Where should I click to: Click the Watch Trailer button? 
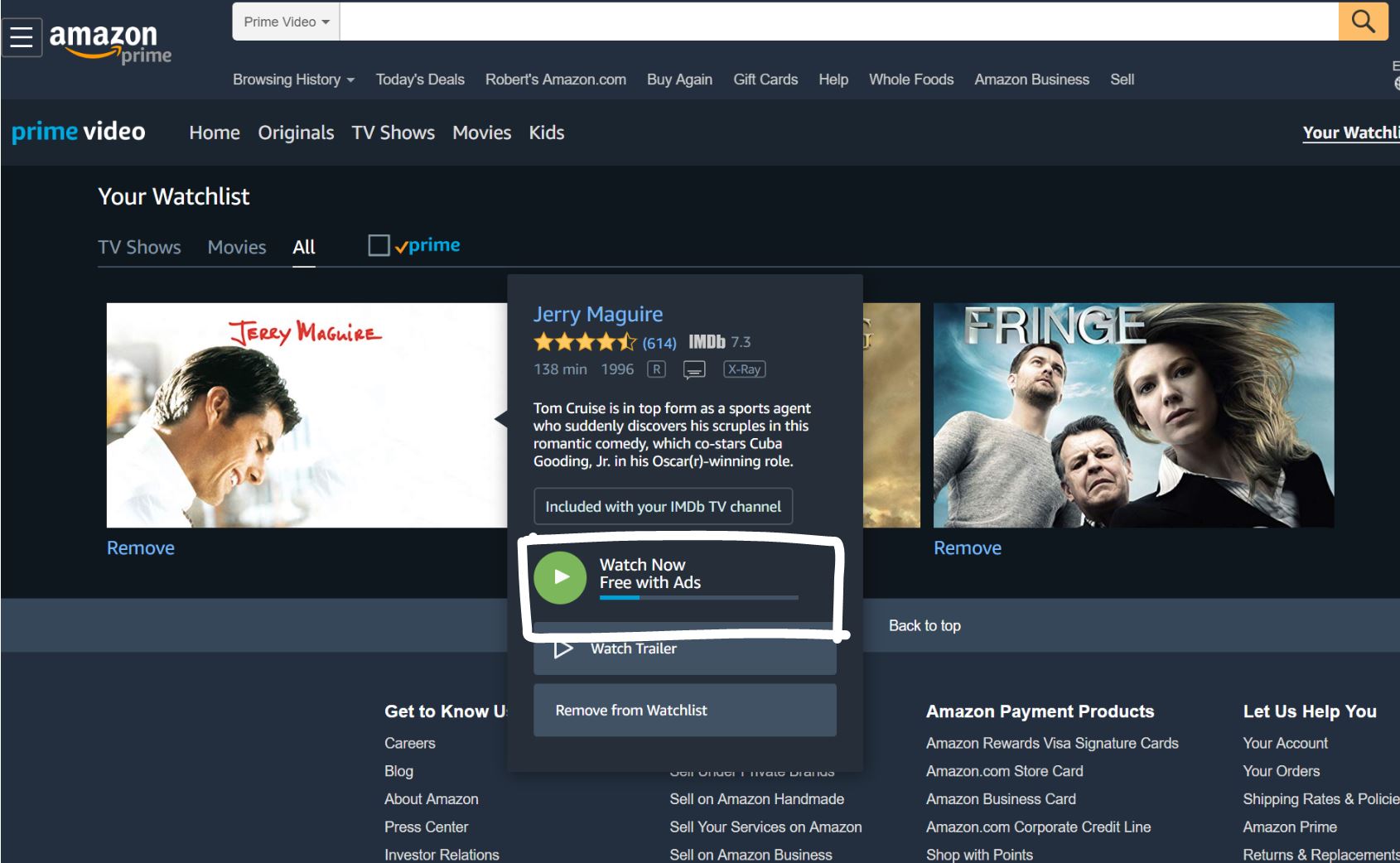click(x=684, y=648)
